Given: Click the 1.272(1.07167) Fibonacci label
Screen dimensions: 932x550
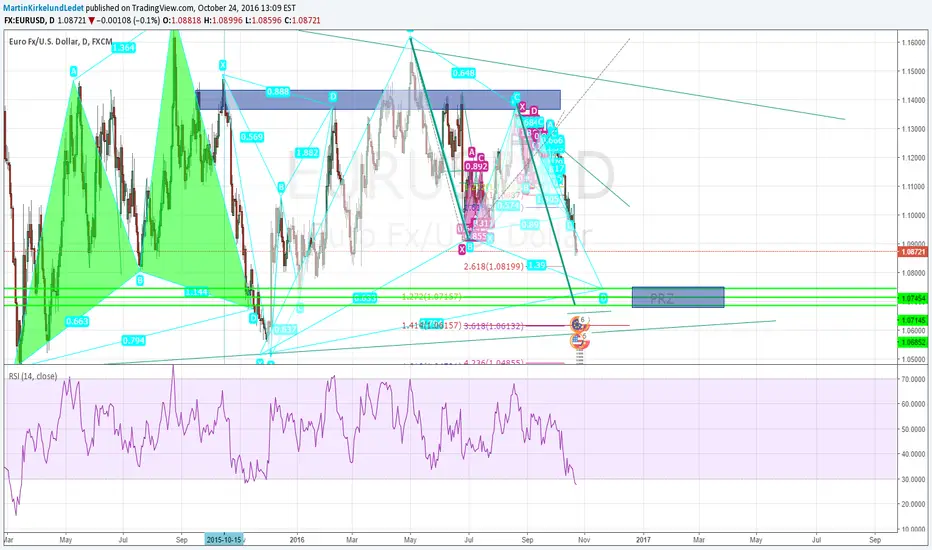Looking at the screenshot, I should tap(432, 297).
